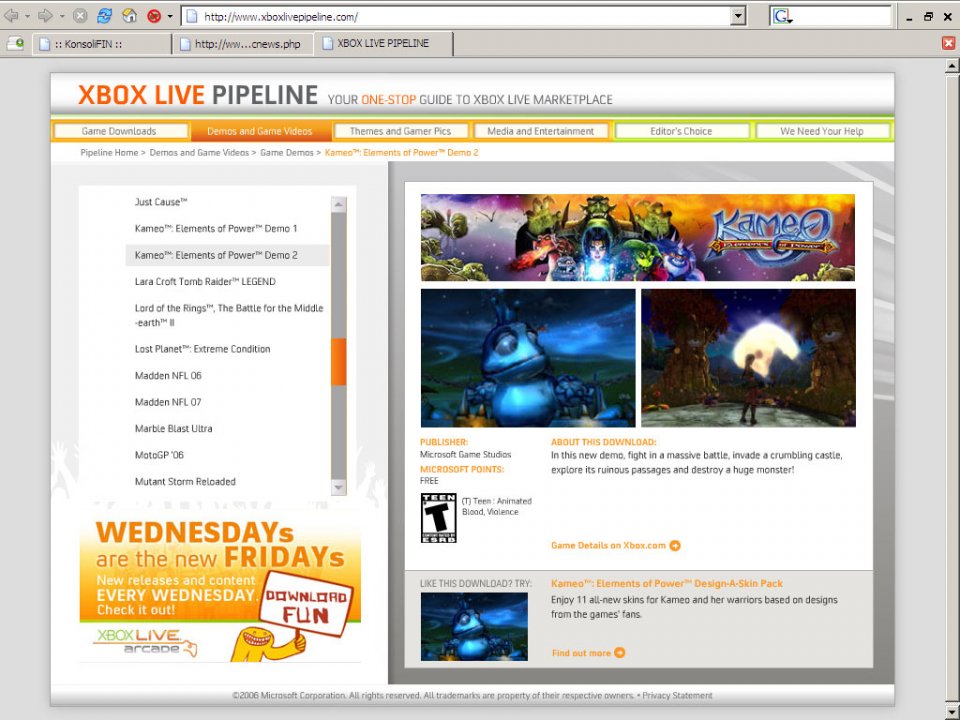This screenshot has height=720, width=960.
Task: Open the address bar URL dropdown
Action: point(738,16)
